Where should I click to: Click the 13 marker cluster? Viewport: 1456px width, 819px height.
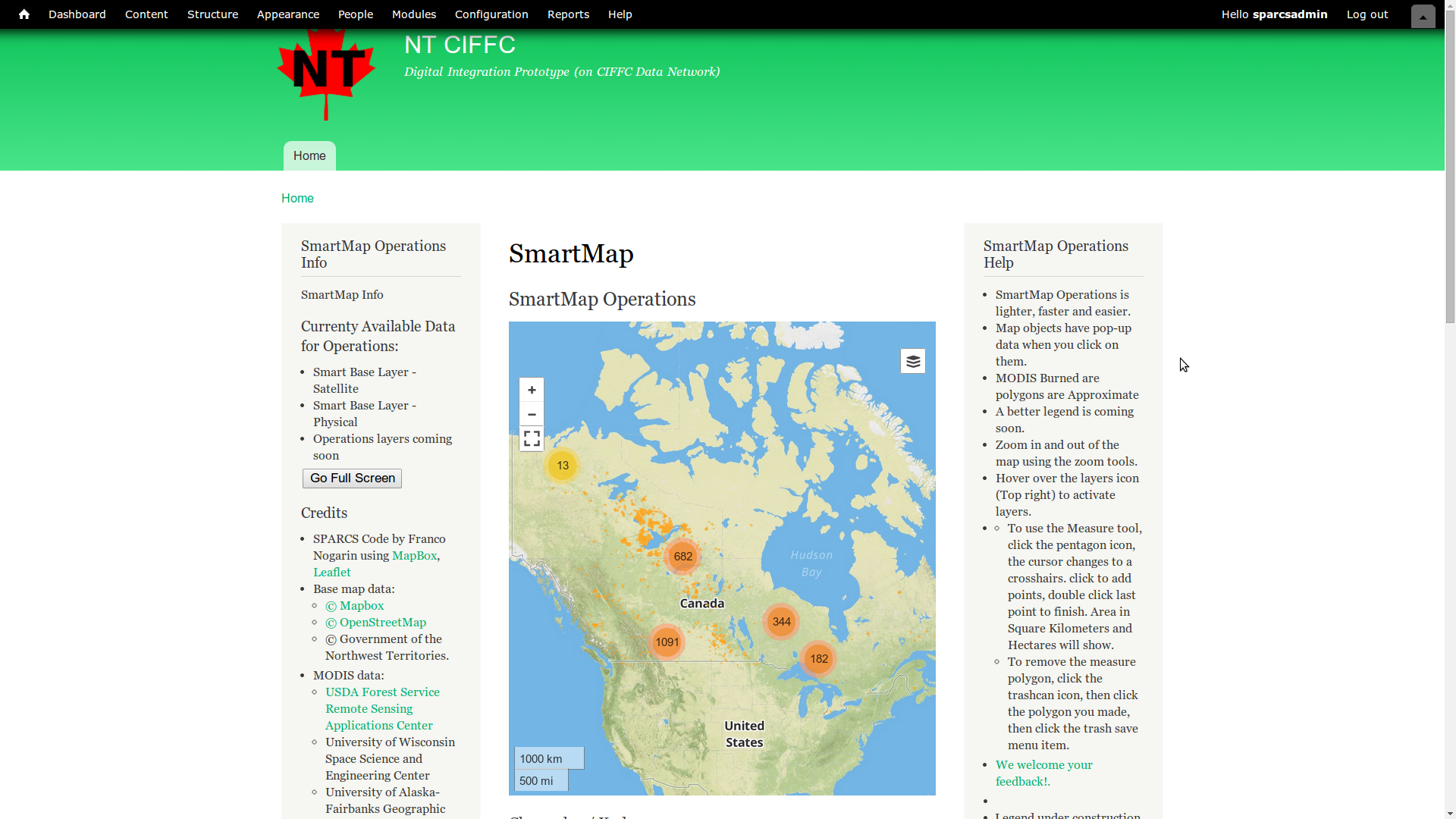pyautogui.click(x=562, y=466)
